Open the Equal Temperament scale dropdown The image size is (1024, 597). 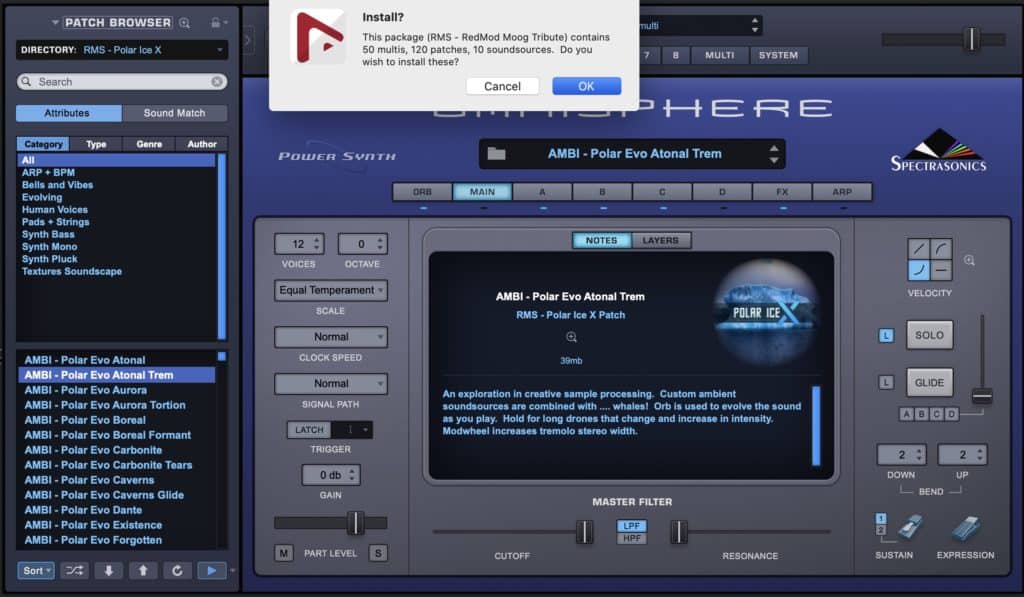[330, 290]
